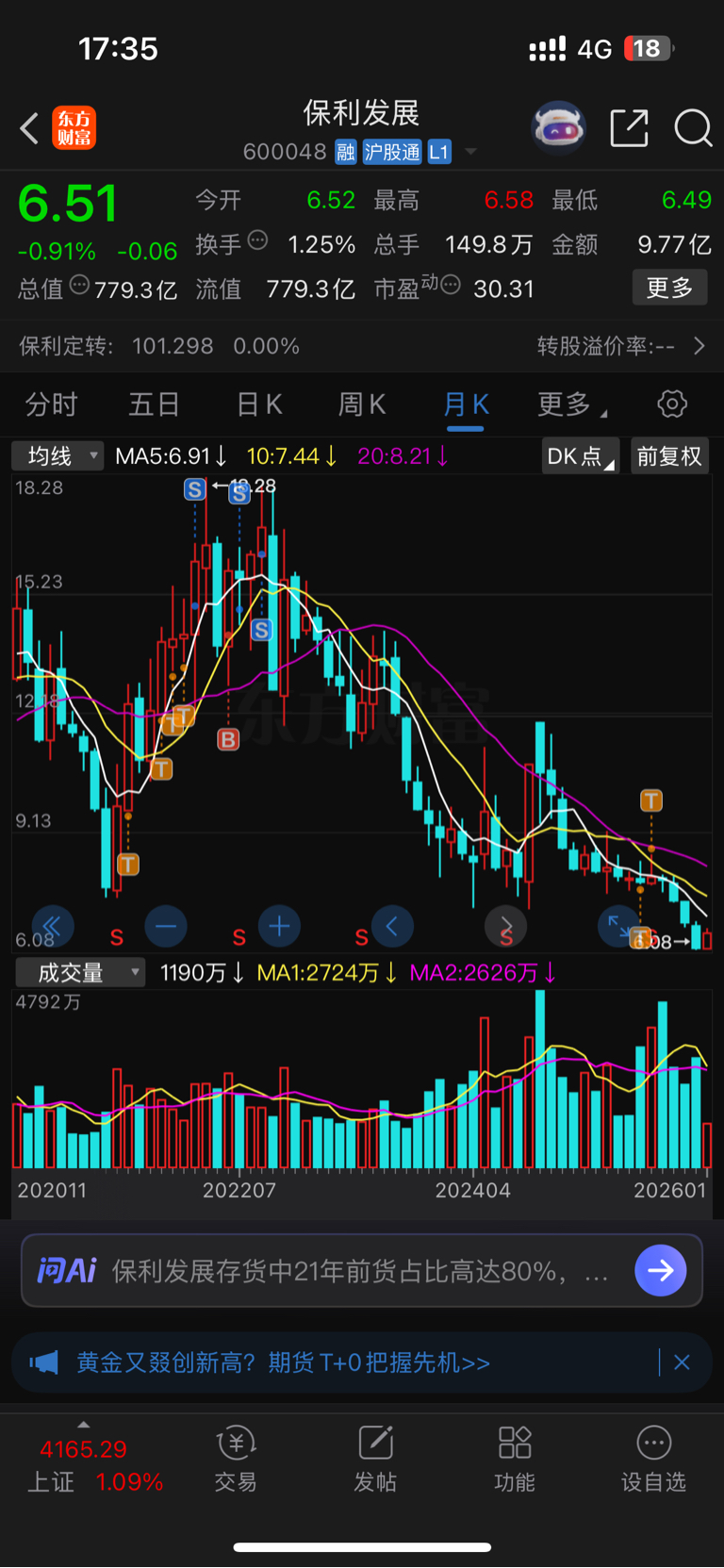Toggle the DK点 indicator
724x1568 pixels.
tap(581, 456)
